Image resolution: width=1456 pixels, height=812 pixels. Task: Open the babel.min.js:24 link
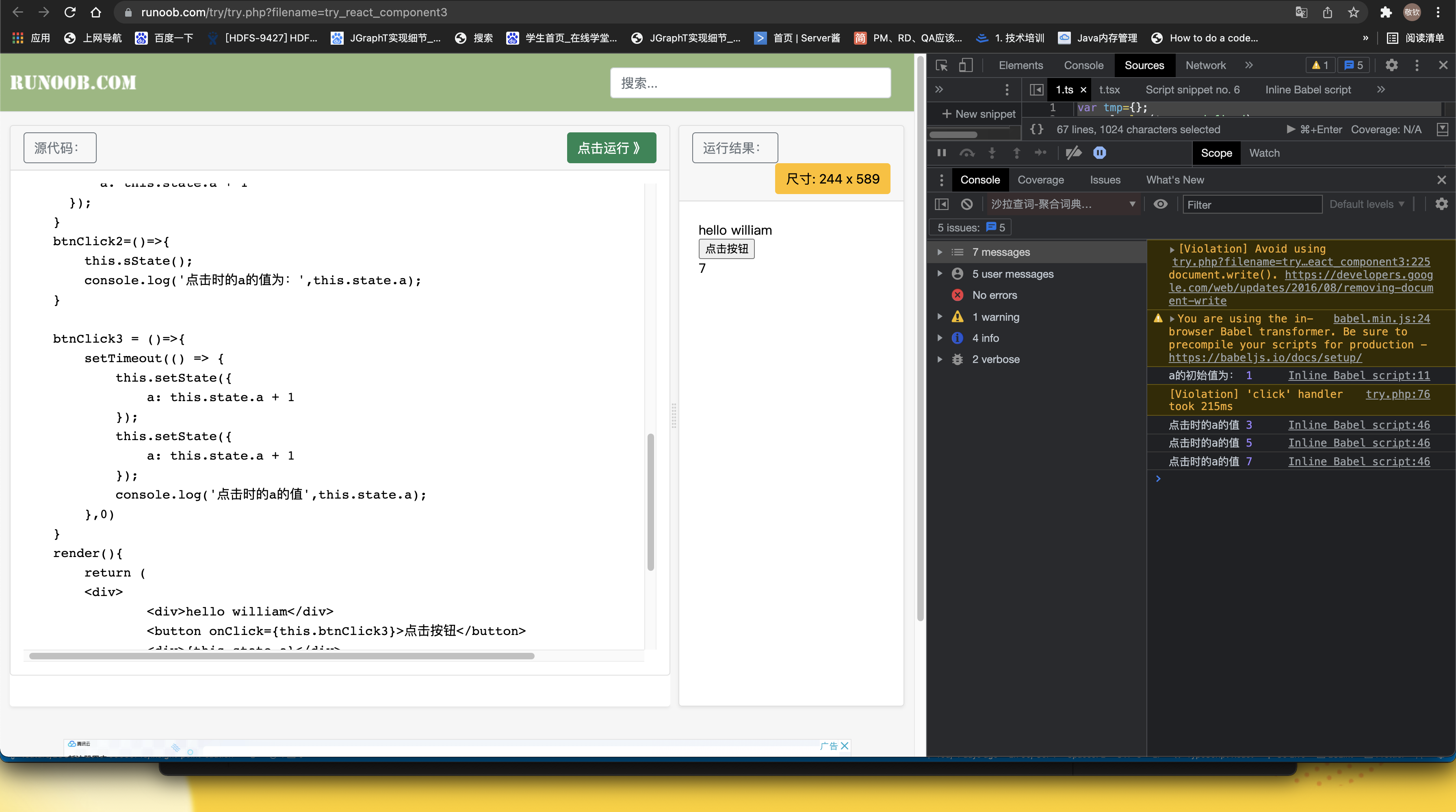[x=1381, y=318]
